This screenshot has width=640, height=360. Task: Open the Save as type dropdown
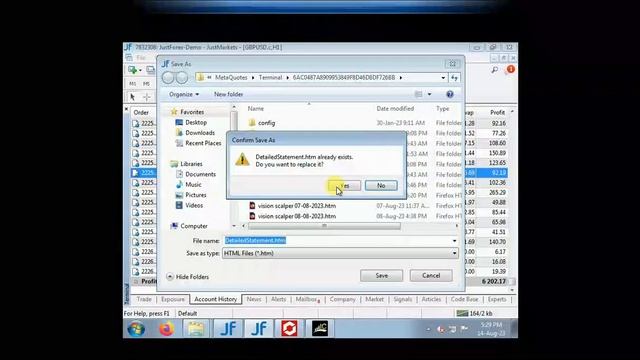pyautogui.click(x=340, y=253)
